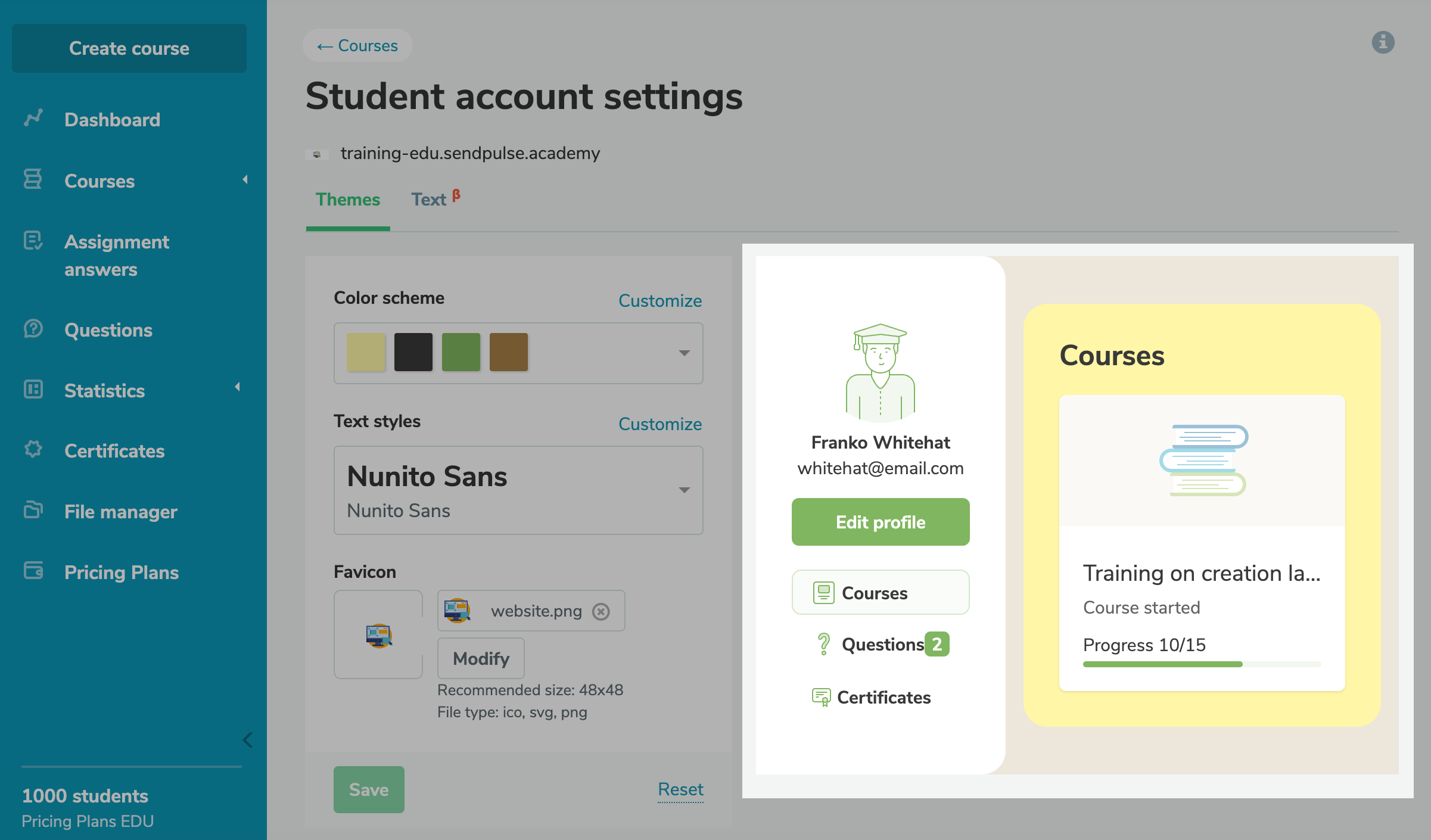Collapse the sidebar with the chevron arrow
Screen dimensions: 1431x840
pos(248,740)
